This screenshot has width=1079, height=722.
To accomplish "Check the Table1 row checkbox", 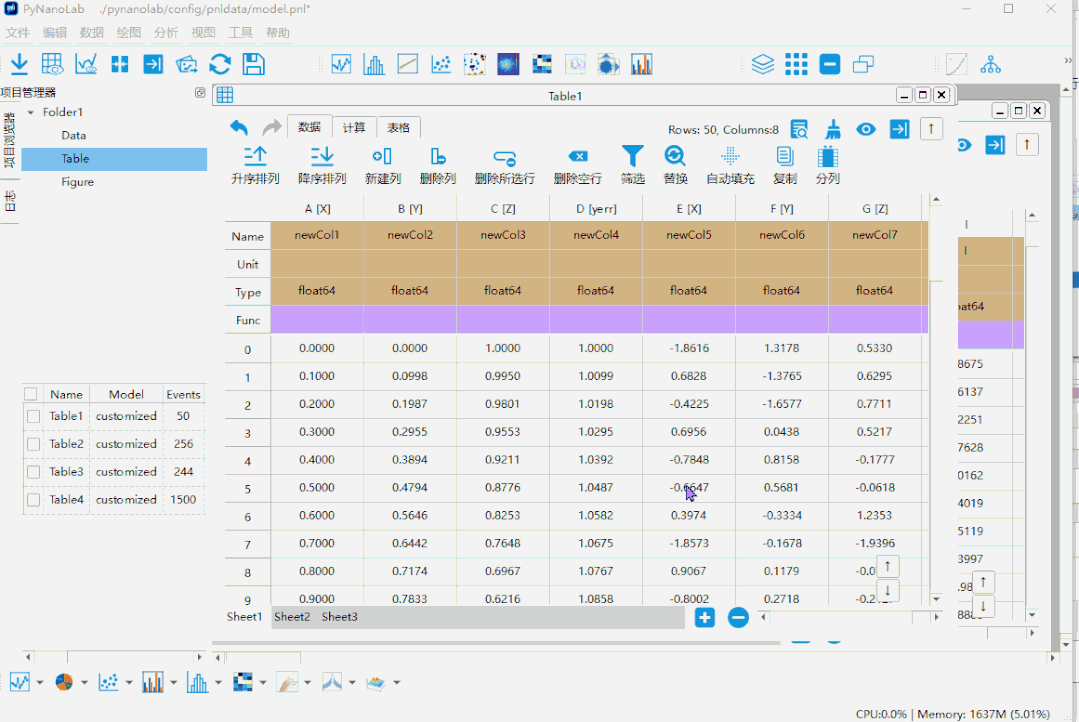I will [x=33, y=416].
